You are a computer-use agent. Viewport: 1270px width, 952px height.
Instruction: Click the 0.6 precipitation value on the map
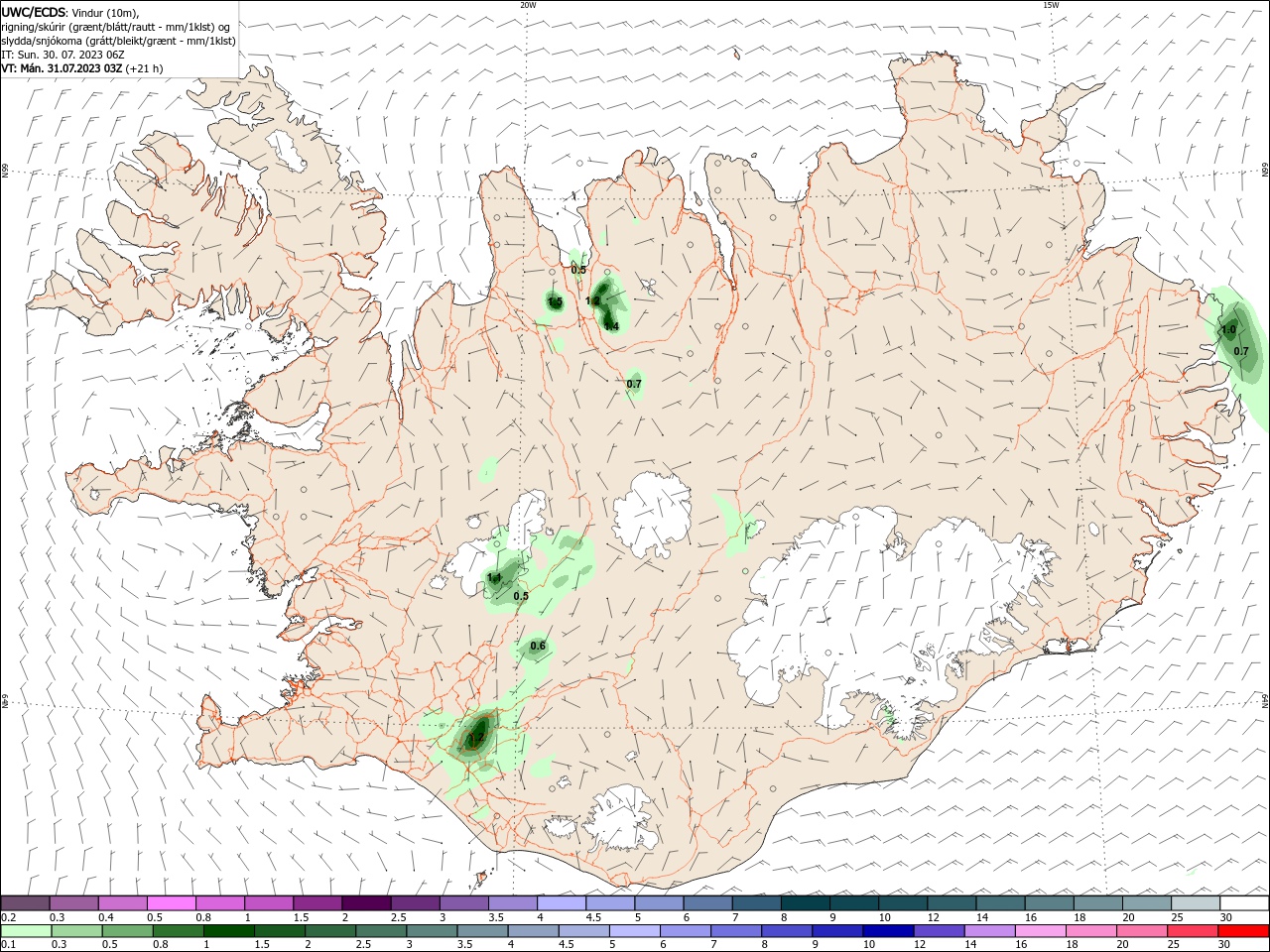tap(538, 647)
